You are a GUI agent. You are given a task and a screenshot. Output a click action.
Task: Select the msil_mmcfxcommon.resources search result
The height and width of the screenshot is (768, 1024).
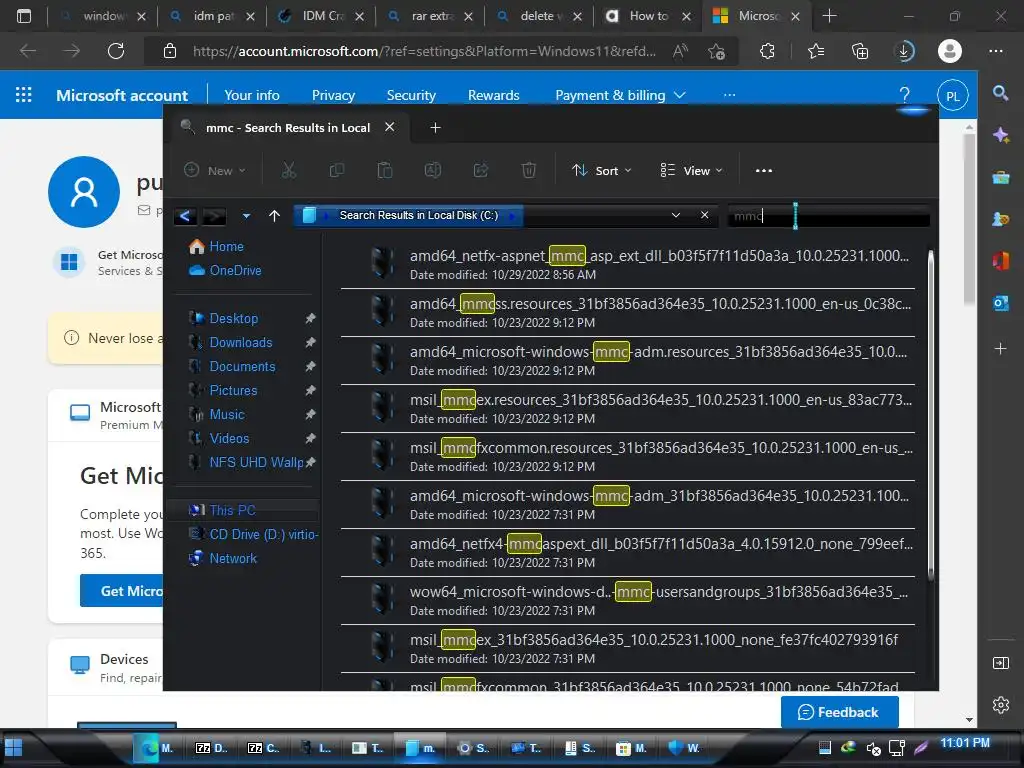tap(627, 456)
